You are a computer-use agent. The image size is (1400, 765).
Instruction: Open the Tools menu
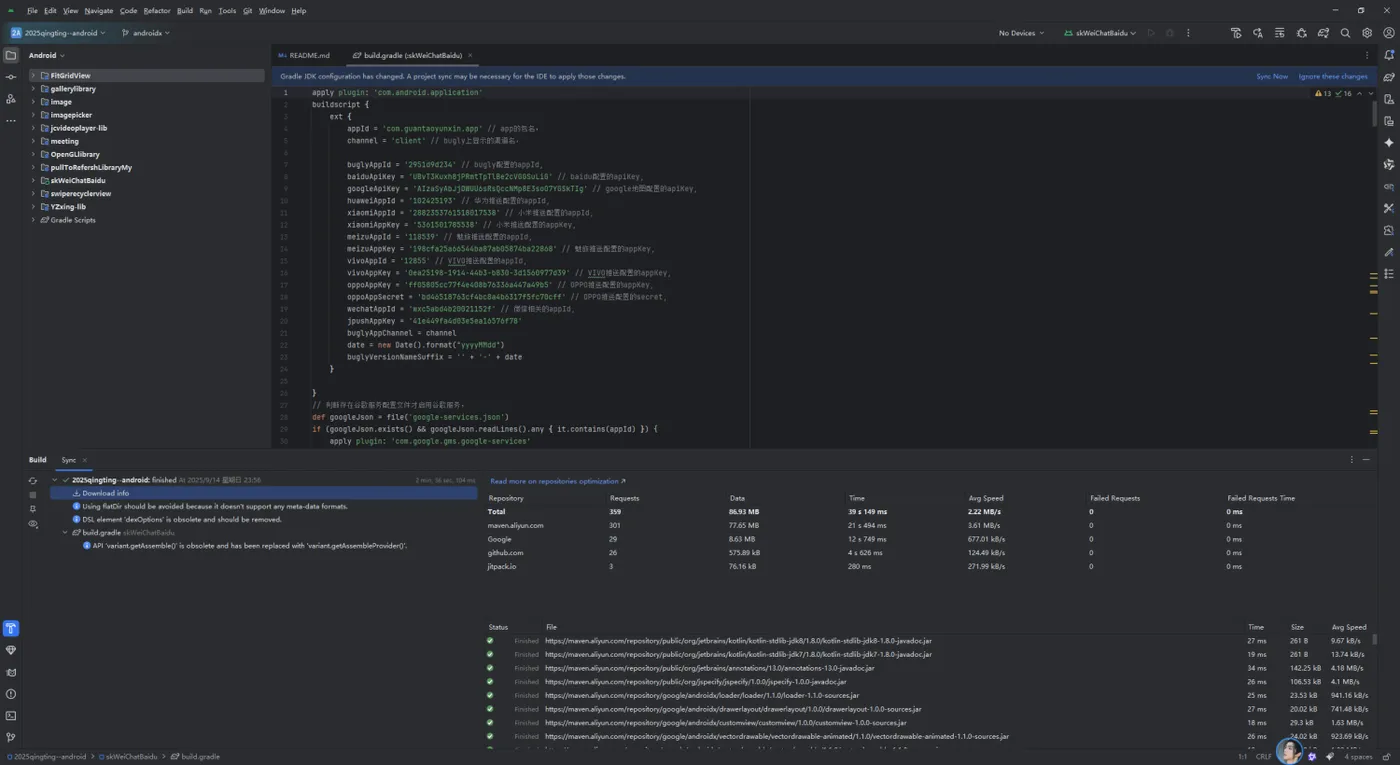227,11
